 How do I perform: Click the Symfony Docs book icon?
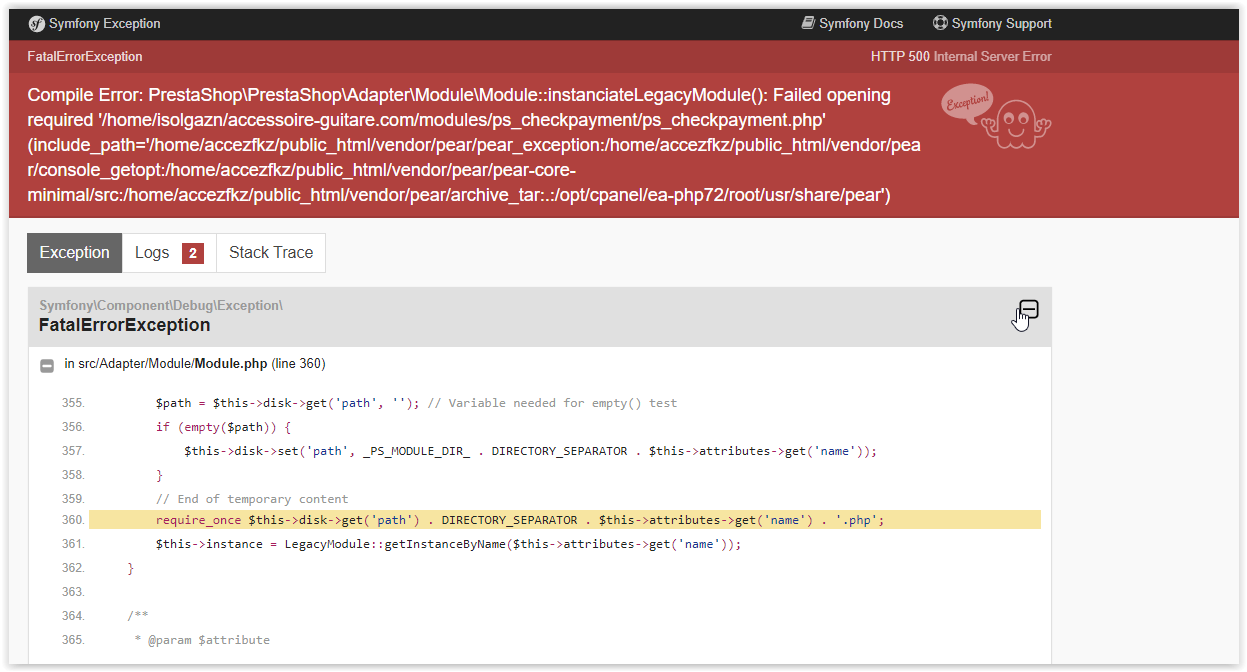(x=808, y=23)
